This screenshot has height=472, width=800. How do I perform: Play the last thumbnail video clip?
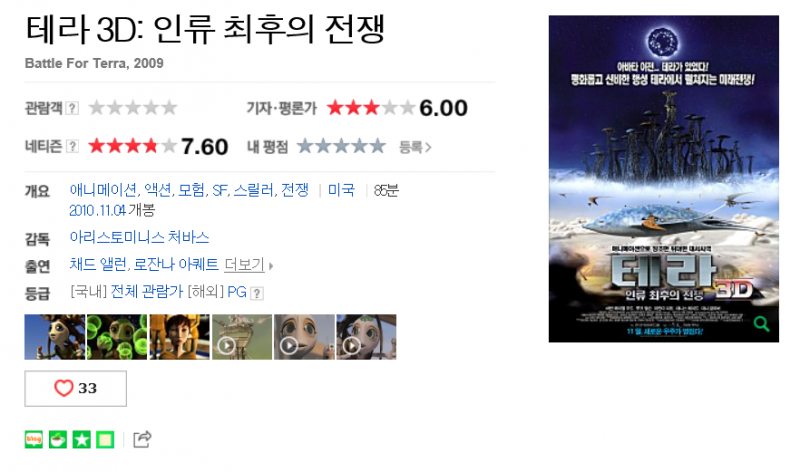click(366, 337)
